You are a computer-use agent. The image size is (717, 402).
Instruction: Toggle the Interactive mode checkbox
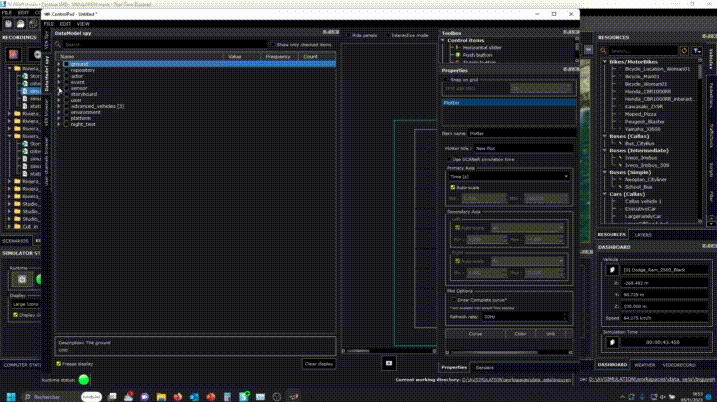coord(388,35)
